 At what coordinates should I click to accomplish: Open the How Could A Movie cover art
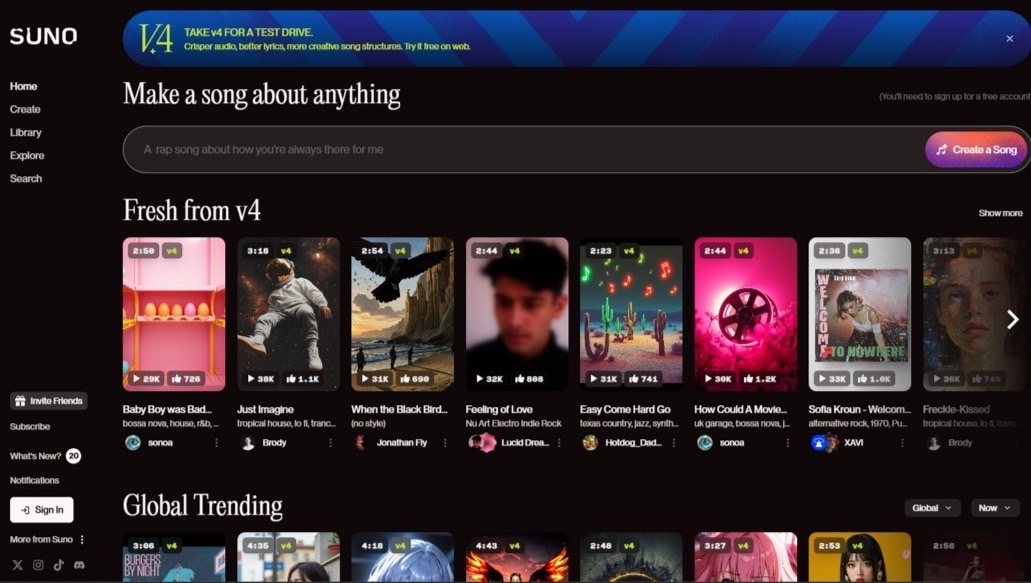coord(746,314)
